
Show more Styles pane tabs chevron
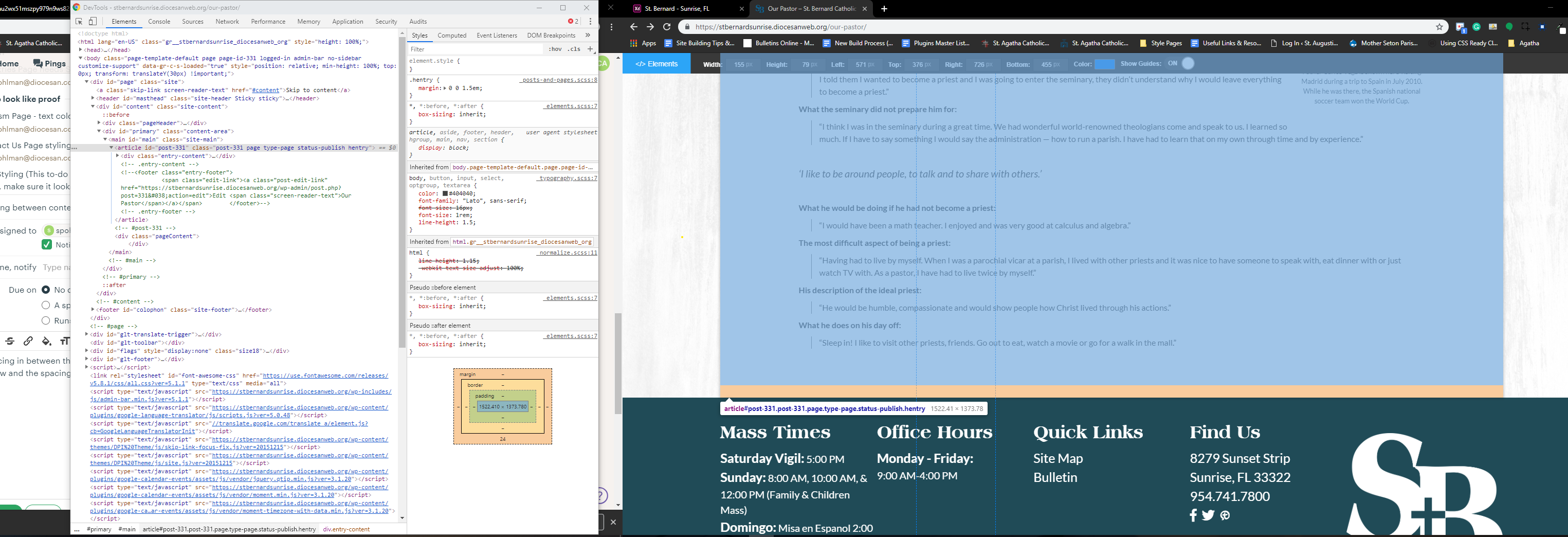(588, 35)
